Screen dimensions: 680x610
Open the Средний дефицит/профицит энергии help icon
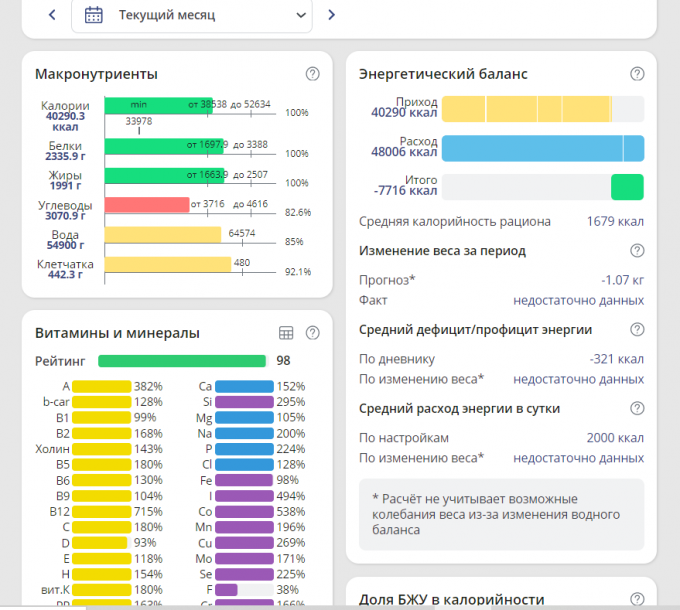(637, 329)
